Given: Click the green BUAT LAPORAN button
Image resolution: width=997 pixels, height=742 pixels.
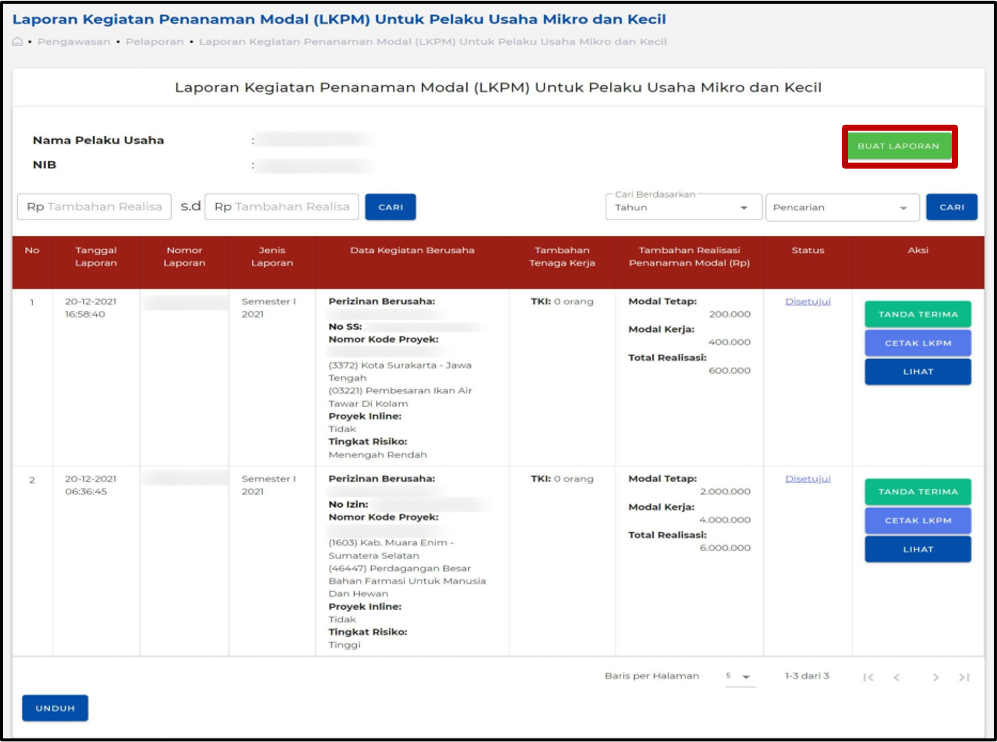Looking at the screenshot, I should point(898,146).
